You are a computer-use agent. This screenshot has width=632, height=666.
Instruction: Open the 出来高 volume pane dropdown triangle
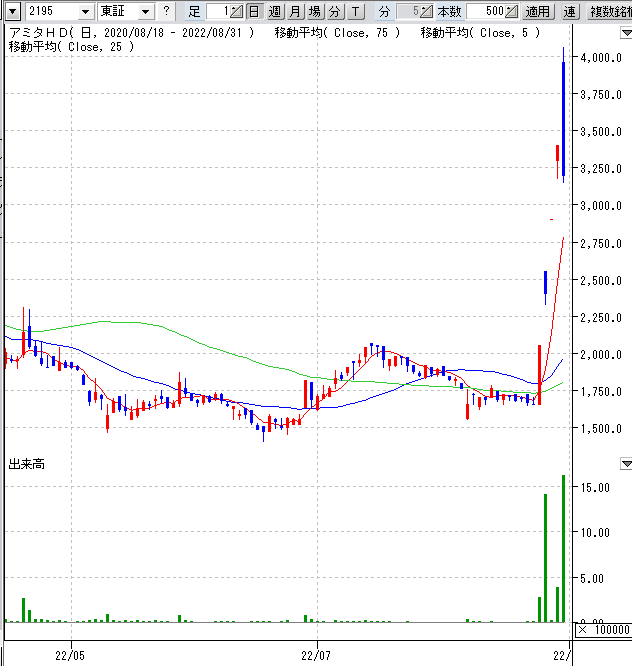click(626, 464)
